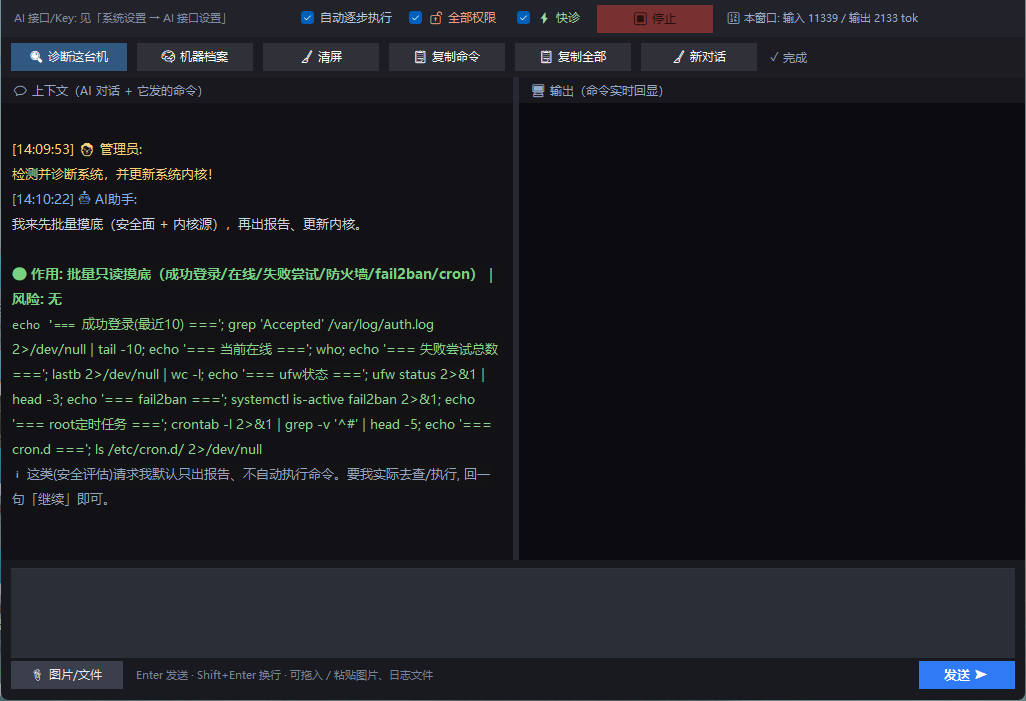
Task: Click the paperclip icon on 图片/文件
Action: (37, 675)
